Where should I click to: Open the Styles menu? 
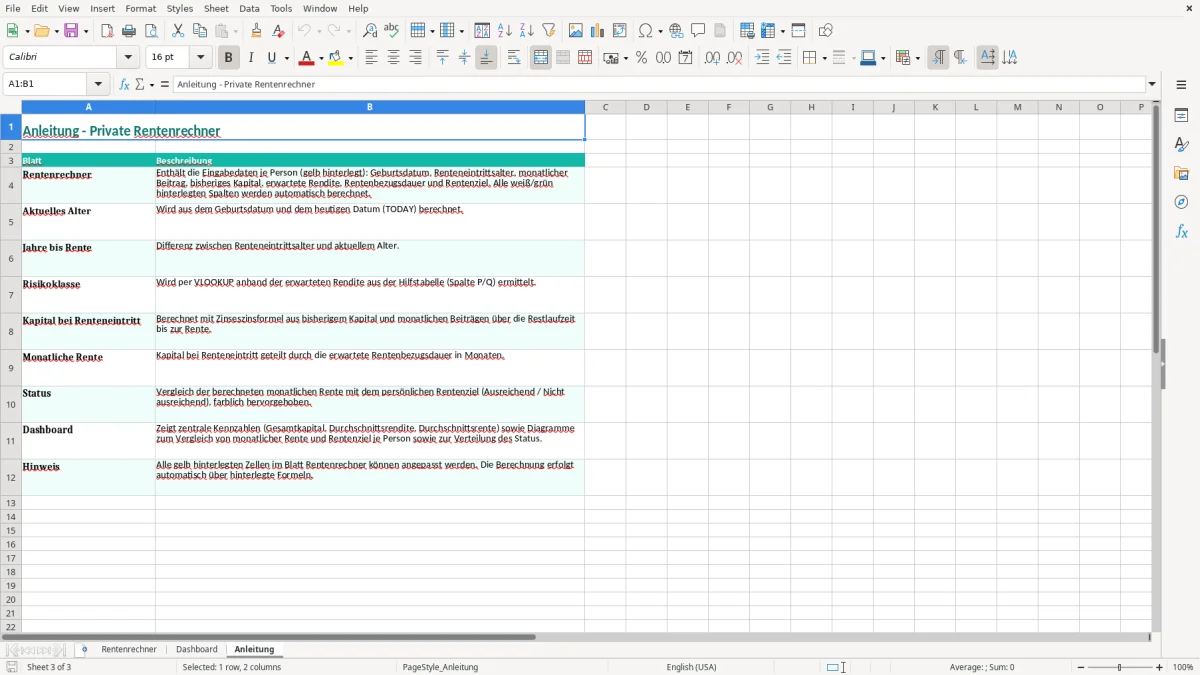(180, 8)
